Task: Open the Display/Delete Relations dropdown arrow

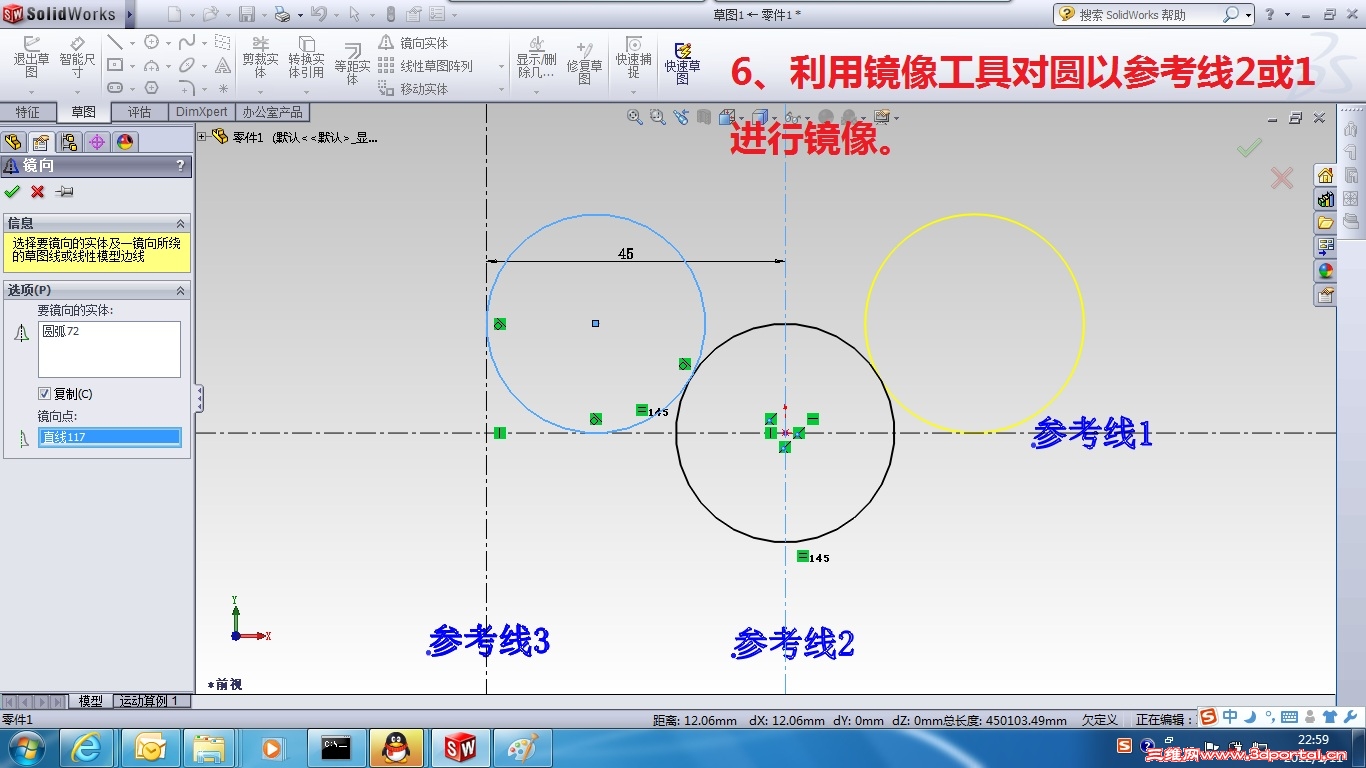Action: click(x=536, y=93)
